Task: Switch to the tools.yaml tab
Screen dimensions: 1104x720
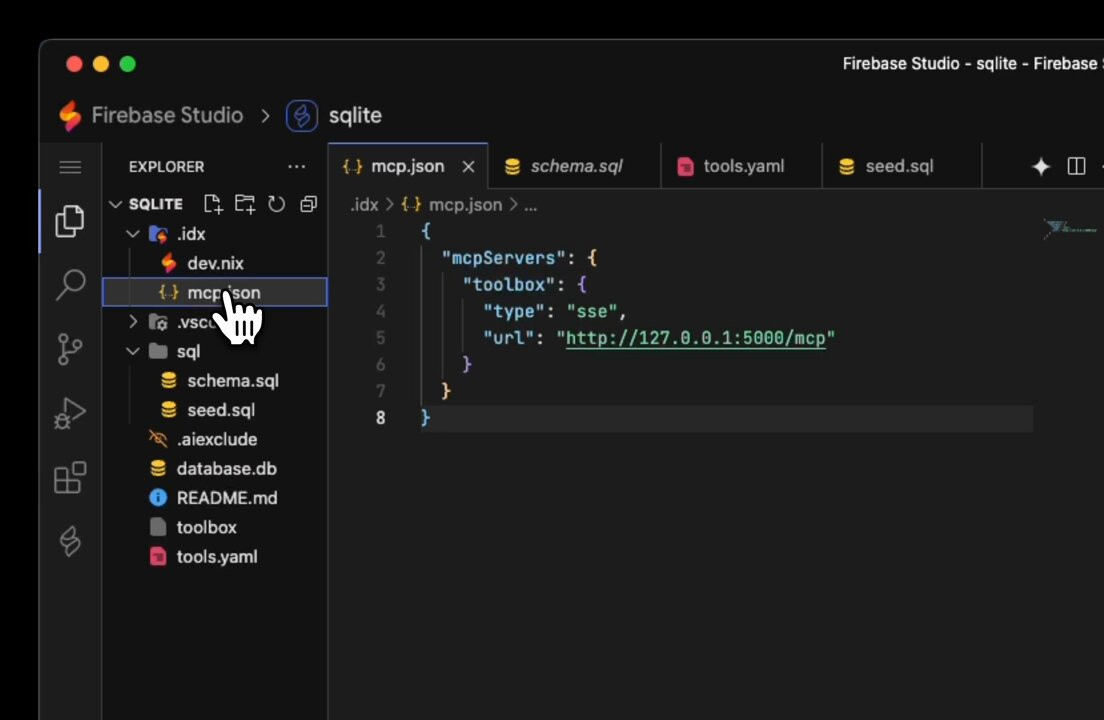Action: pos(741,166)
